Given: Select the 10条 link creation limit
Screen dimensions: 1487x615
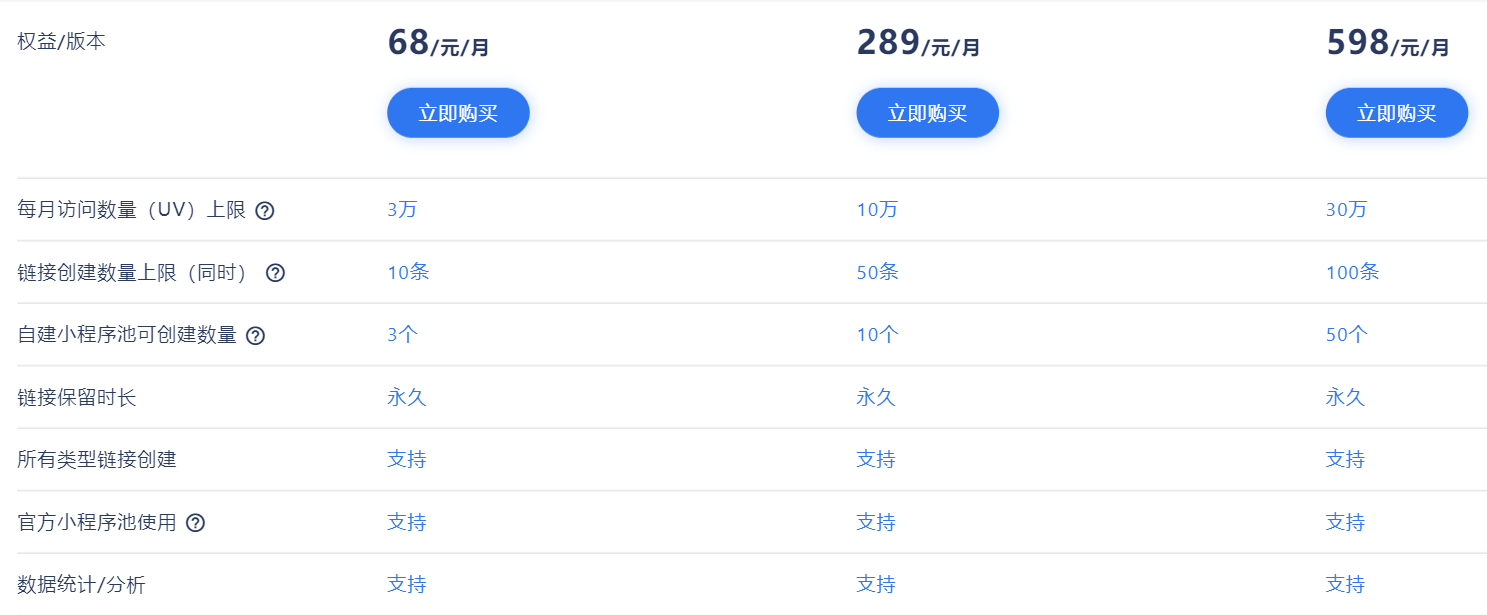Looking at the screenshot, I should [x=408, y=272].
